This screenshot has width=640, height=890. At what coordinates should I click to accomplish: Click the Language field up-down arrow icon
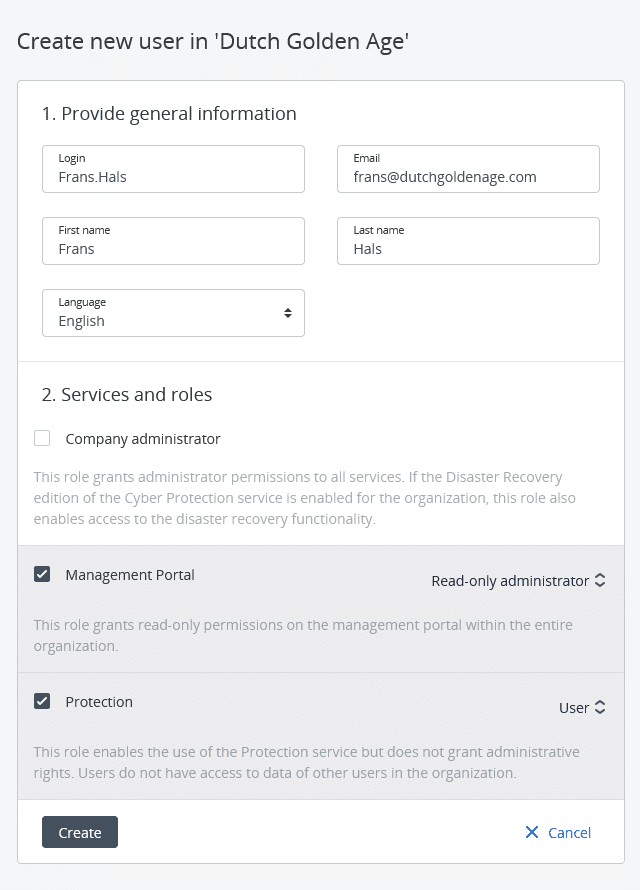288,313
